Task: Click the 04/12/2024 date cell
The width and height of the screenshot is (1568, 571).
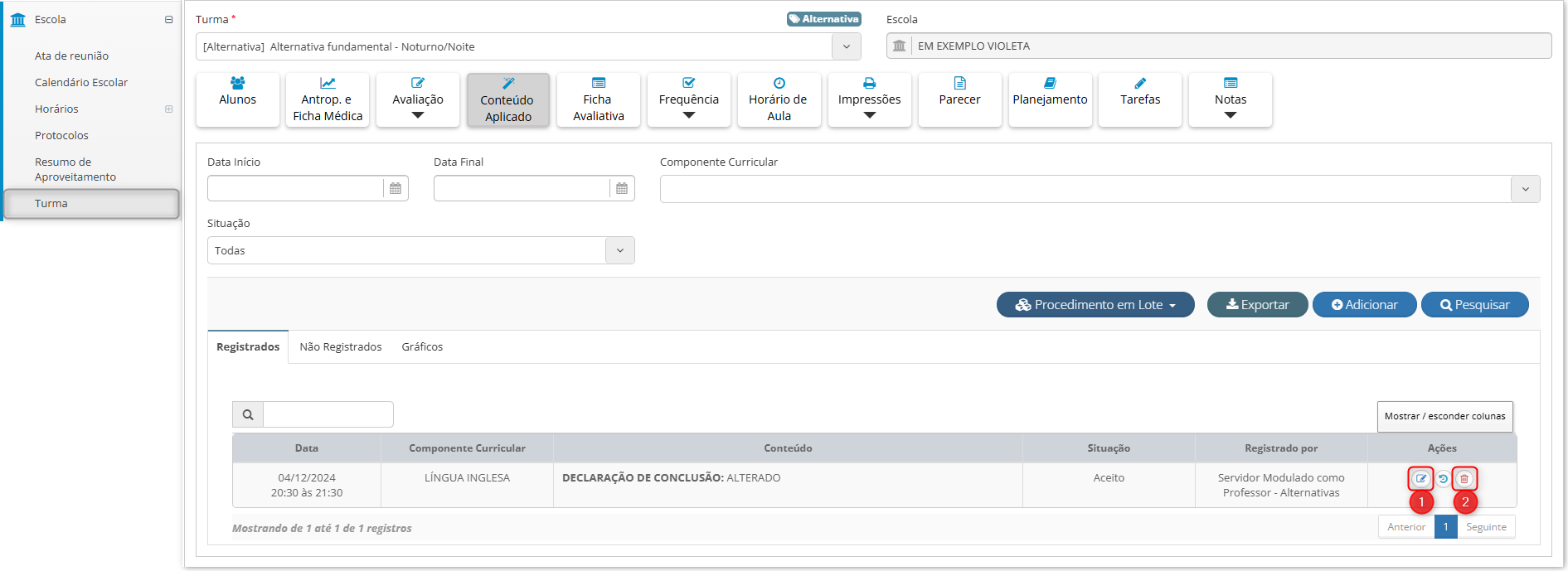Action: pos(307,485)
